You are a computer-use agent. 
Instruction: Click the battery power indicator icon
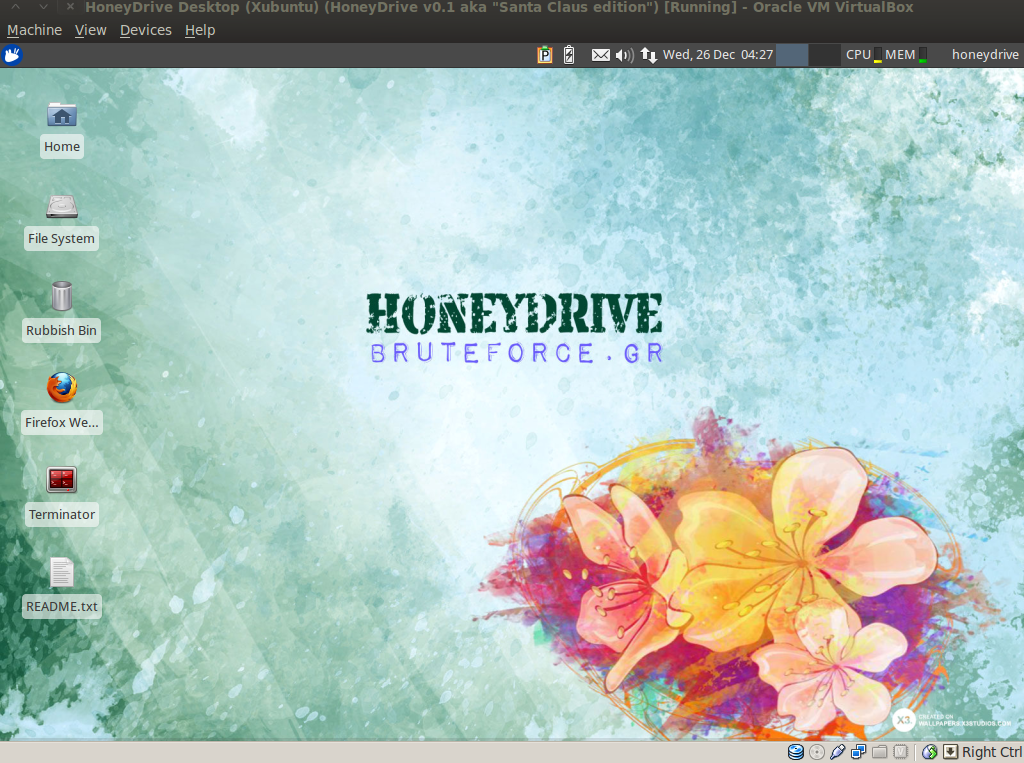pyautogui.click(x=569, y=55)
